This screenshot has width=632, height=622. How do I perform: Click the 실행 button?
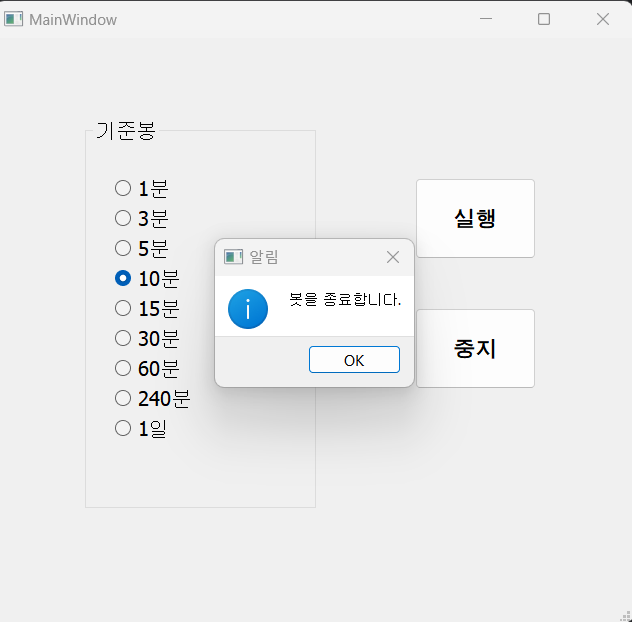click(x=475, y=218)
